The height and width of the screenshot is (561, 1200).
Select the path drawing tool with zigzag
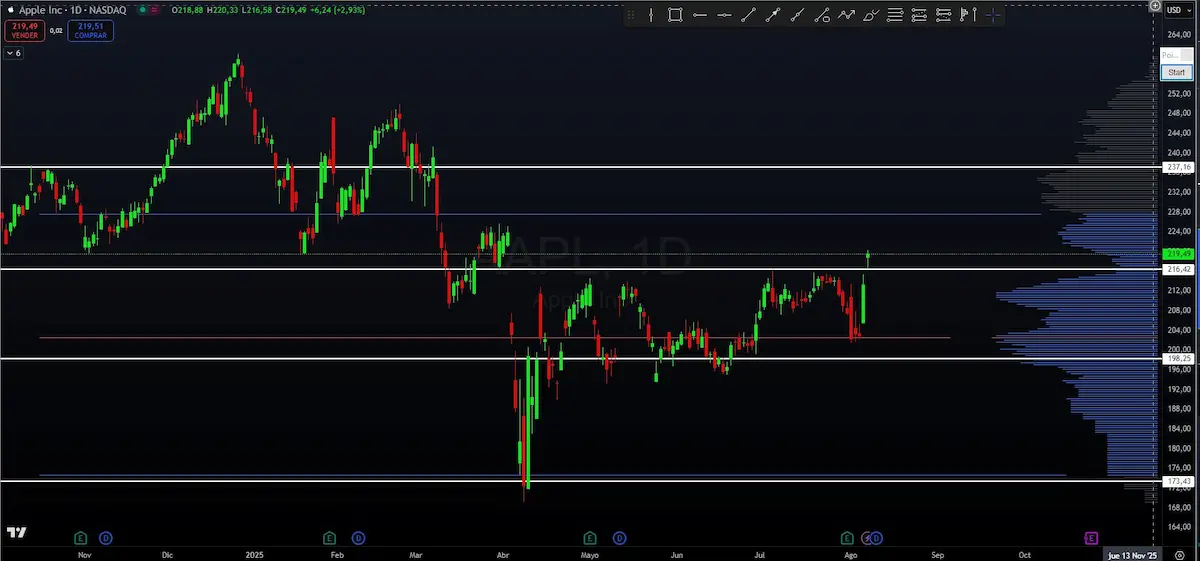tap(846, 14)
